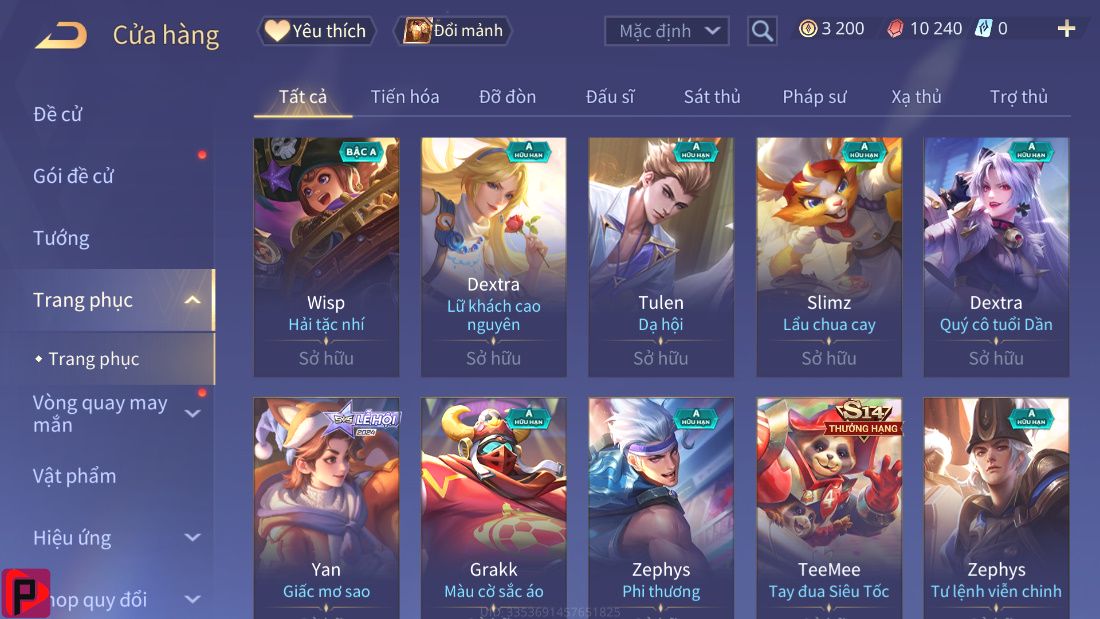Tap the gold coin icon showing 3 200
Viewport: 1100px width, 619px height.
808,29
